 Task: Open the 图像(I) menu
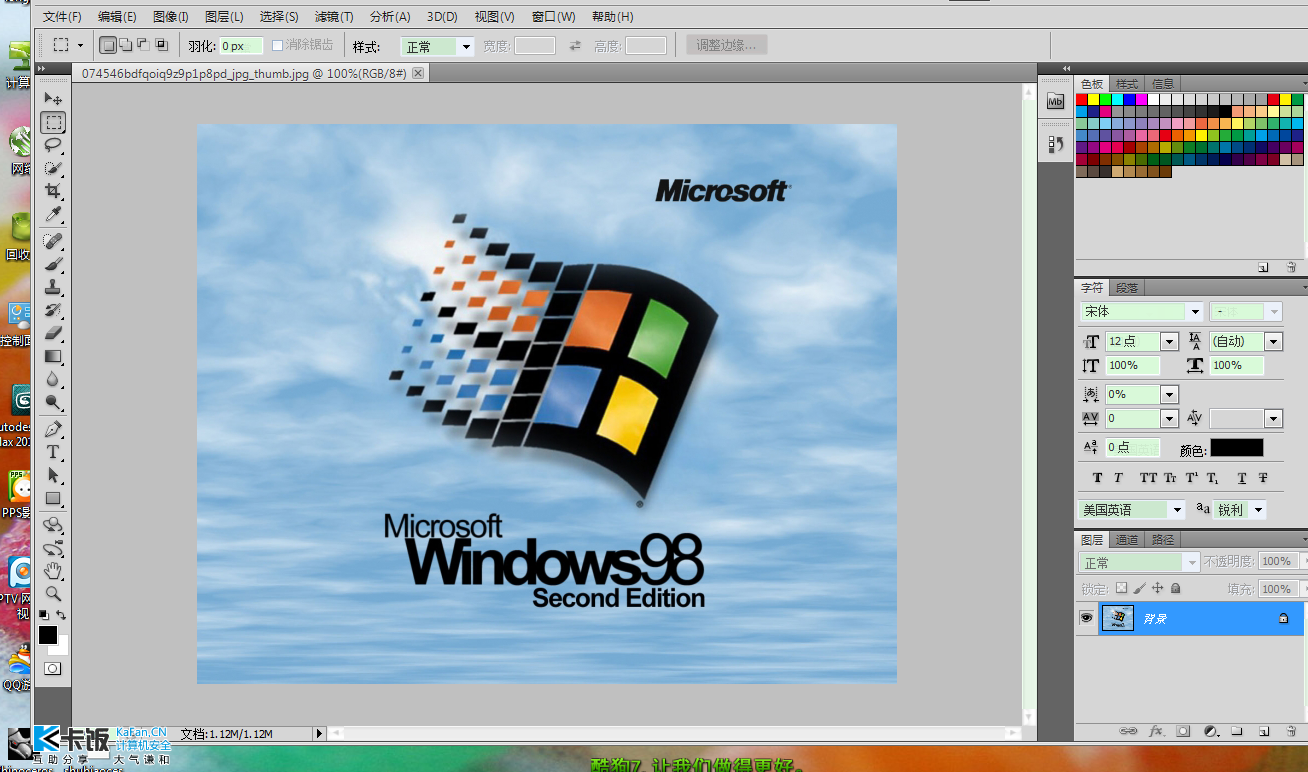[x=171, y=17]
